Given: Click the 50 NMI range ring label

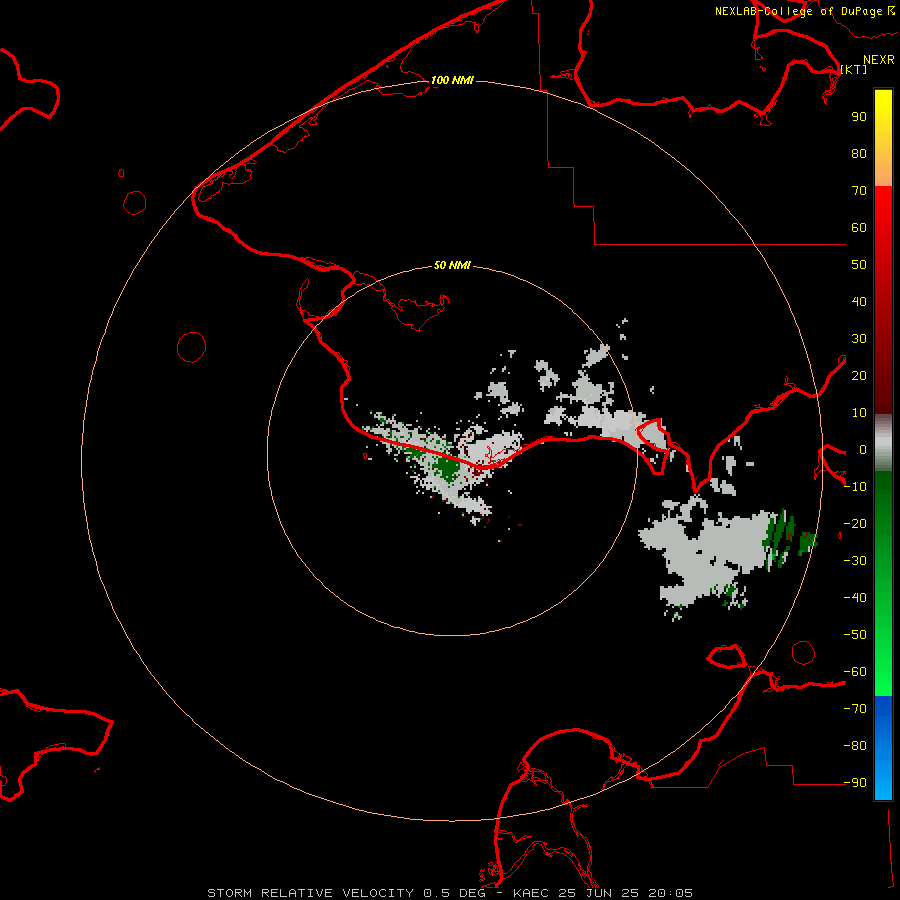Looking at the screenshot, I should click(x=452, y=265).
